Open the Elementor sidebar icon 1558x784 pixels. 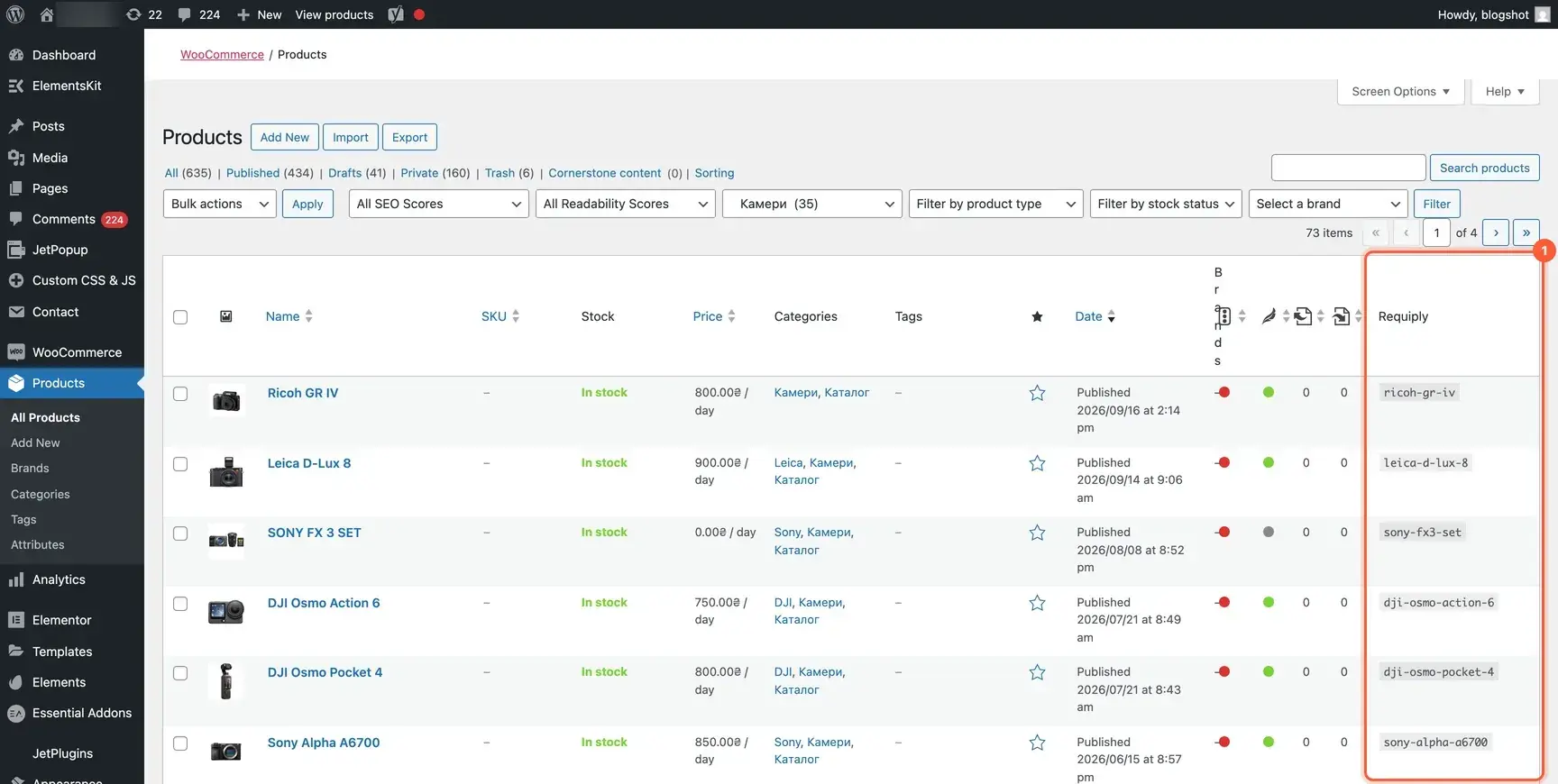point(16,620)
